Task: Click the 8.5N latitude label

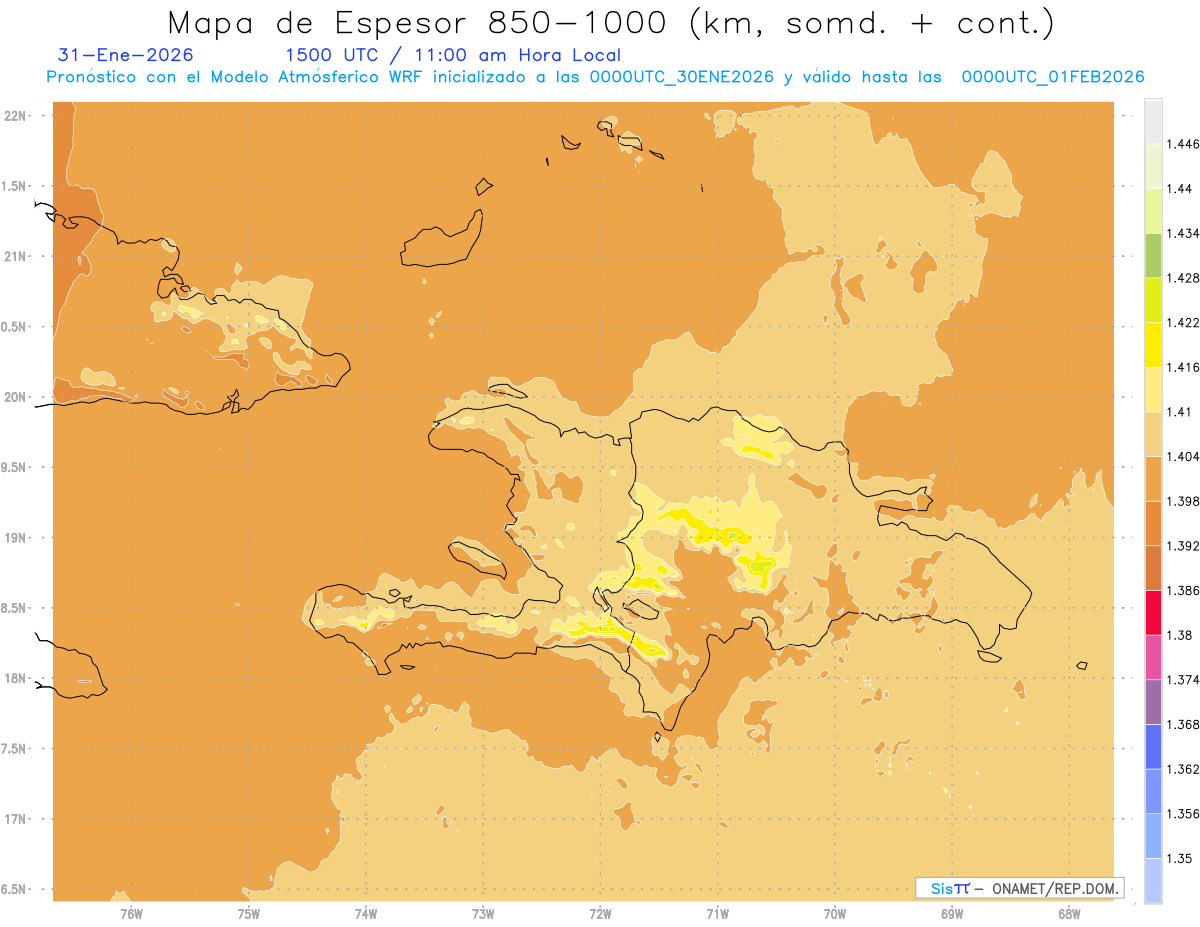Action: [15, 608]
